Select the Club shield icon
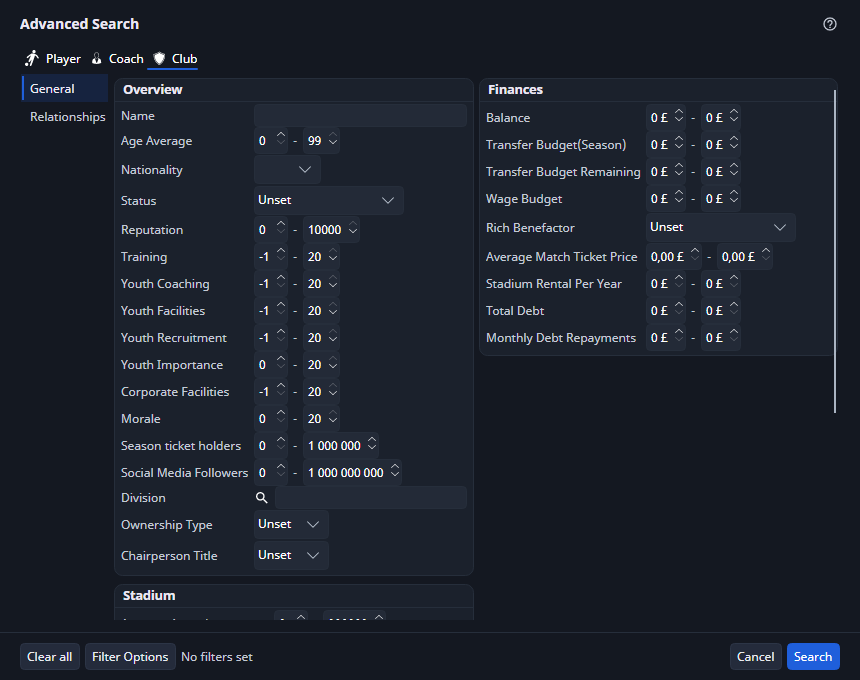The height and width of the screenshot is (680, 860). pos(159,58)
